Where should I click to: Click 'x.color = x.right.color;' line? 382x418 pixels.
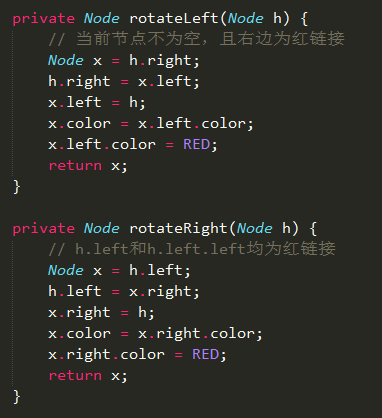coord(155,334)
